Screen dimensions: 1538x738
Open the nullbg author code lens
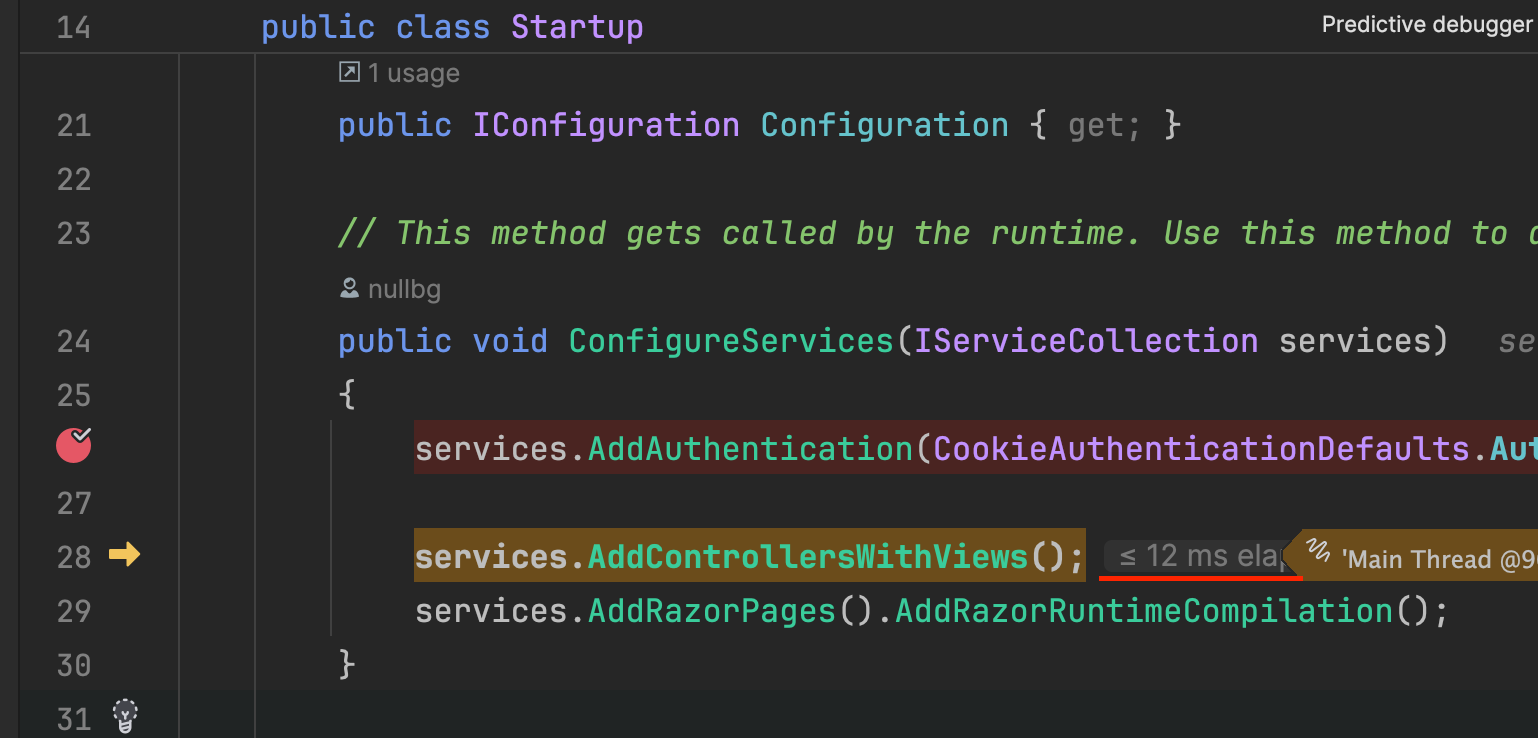coord(404,290)
